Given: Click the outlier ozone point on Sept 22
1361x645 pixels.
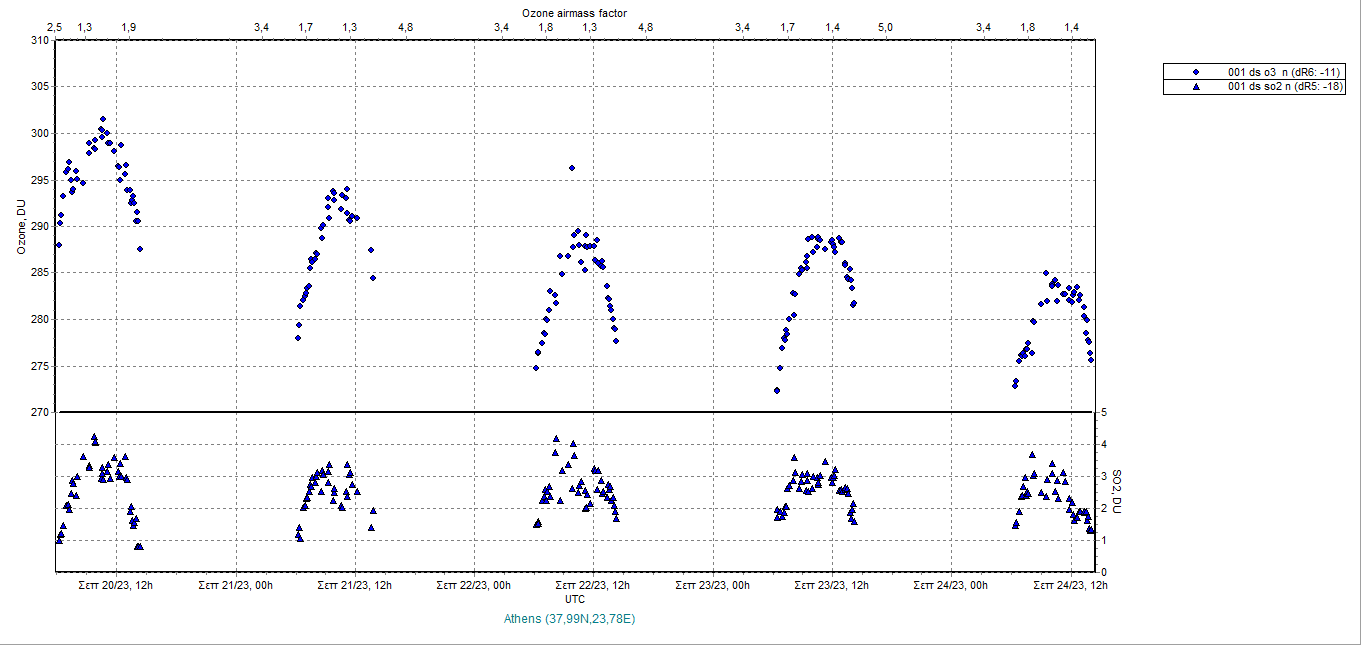Looking at the screenshot, I should point(571,168).
